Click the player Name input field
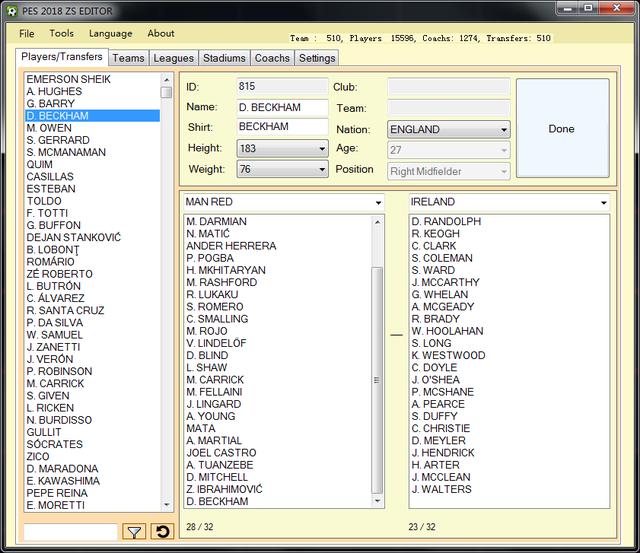Screen dimensions: 640x553 click(x=282, y=108)
